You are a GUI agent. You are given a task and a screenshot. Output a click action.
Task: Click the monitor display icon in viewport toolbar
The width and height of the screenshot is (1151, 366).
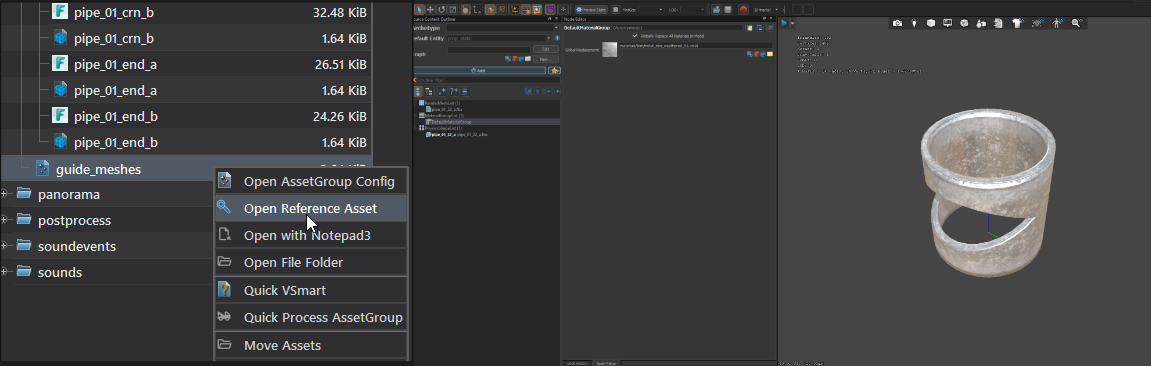948,23
